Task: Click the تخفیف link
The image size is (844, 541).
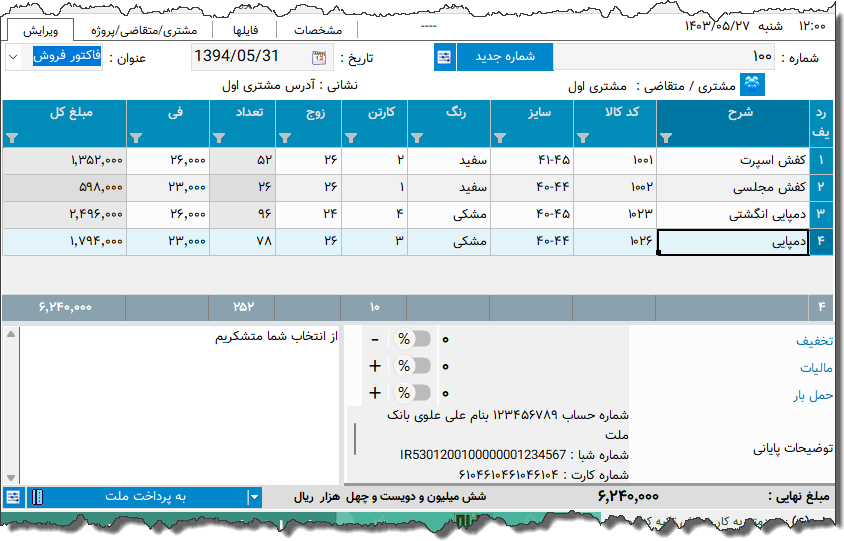Action: 814,341
